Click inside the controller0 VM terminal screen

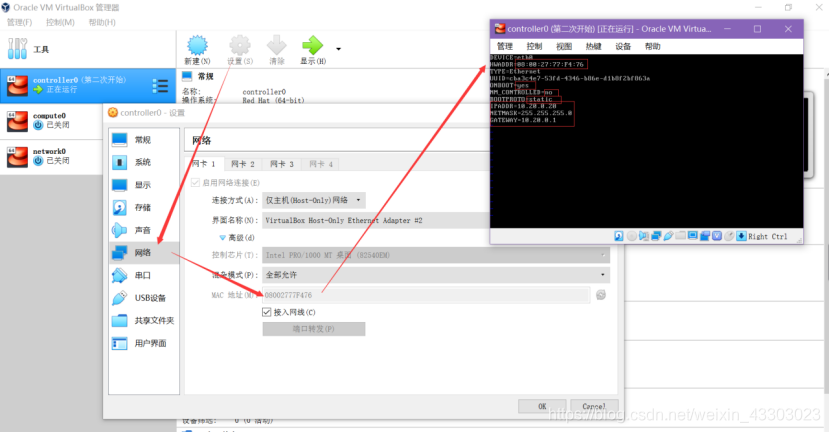coord(646,141)
